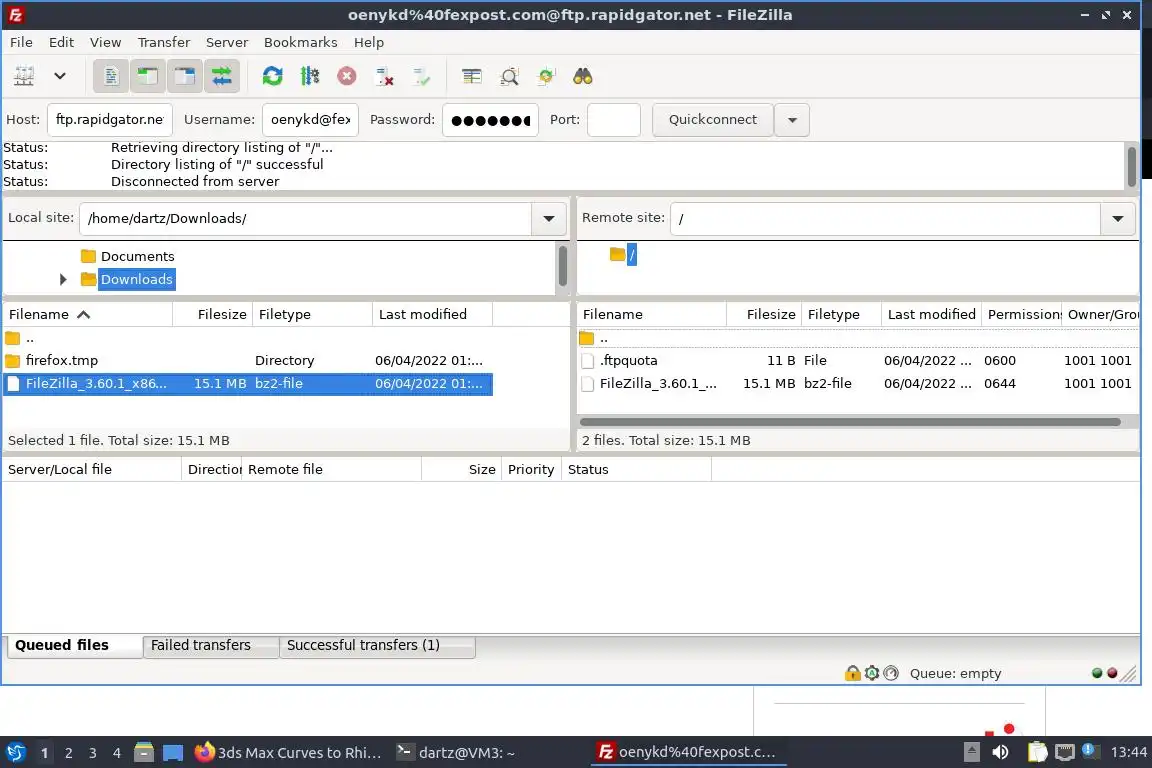Open the Server menu
The width and height of the screenshot is (1152, 768).
226,43
